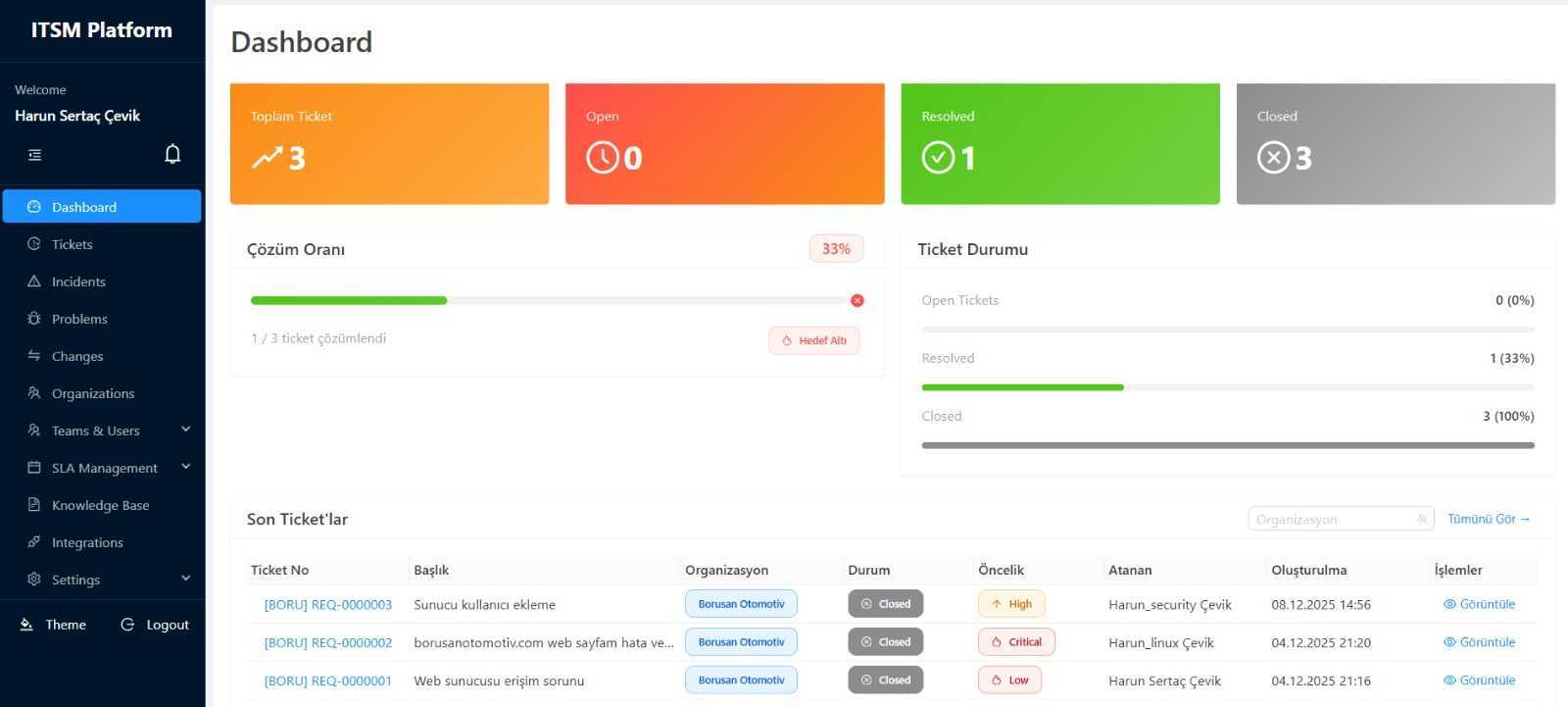Navigate to Changes menu item
Viewport: 1568px width, 707px height.
[x=102, y=356]
